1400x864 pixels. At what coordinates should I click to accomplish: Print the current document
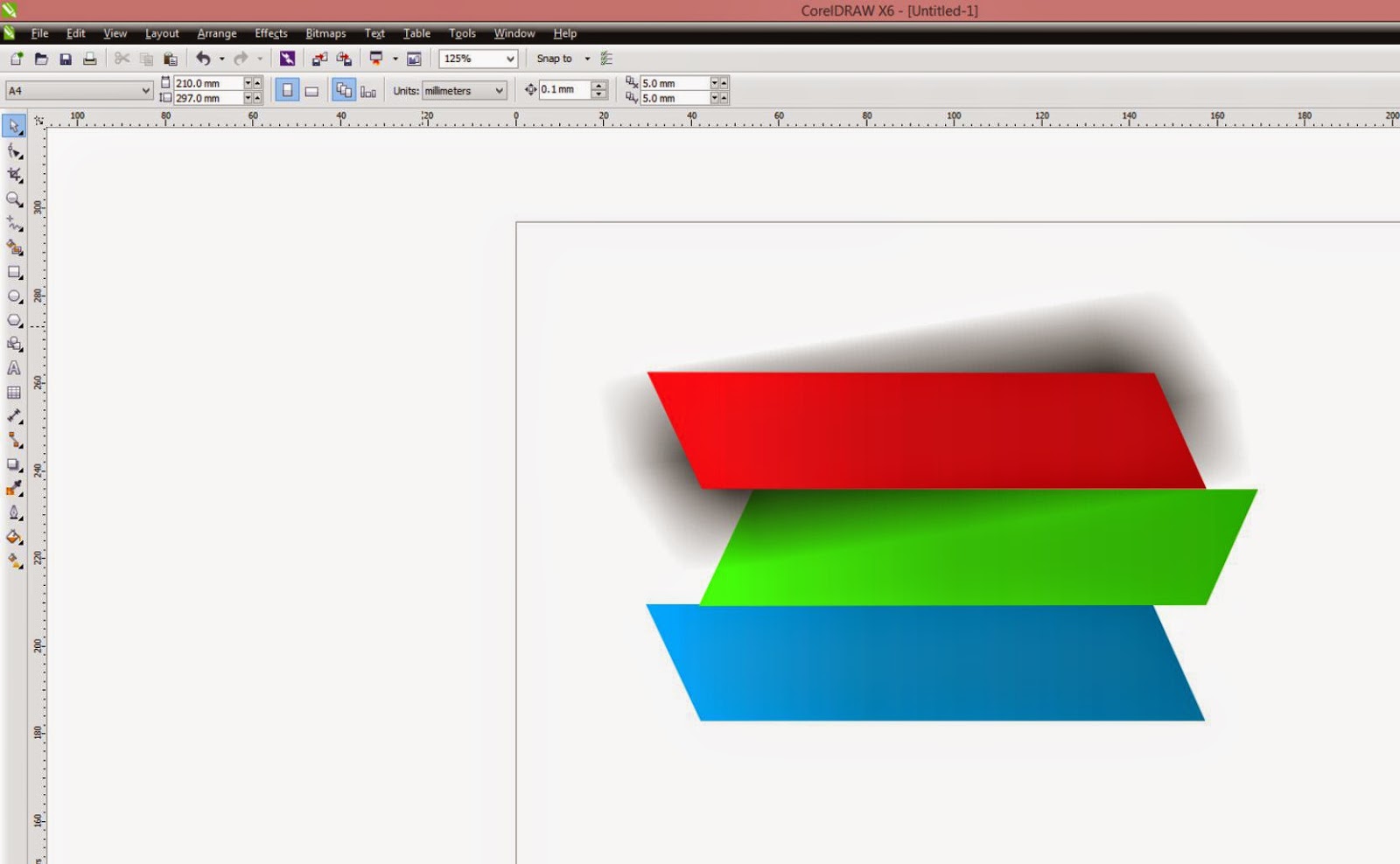89,59
